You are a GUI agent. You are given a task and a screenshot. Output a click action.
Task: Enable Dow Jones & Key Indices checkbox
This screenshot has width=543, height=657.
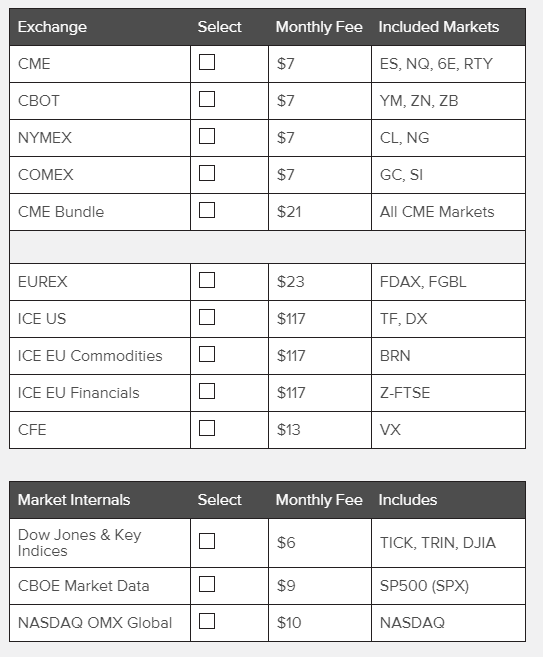coord(207,541)
